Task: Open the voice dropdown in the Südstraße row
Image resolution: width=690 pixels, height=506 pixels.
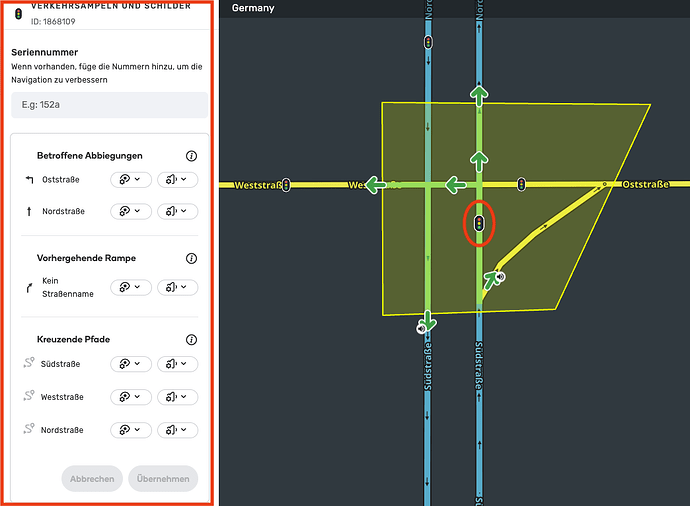Action: coord(178,364)
